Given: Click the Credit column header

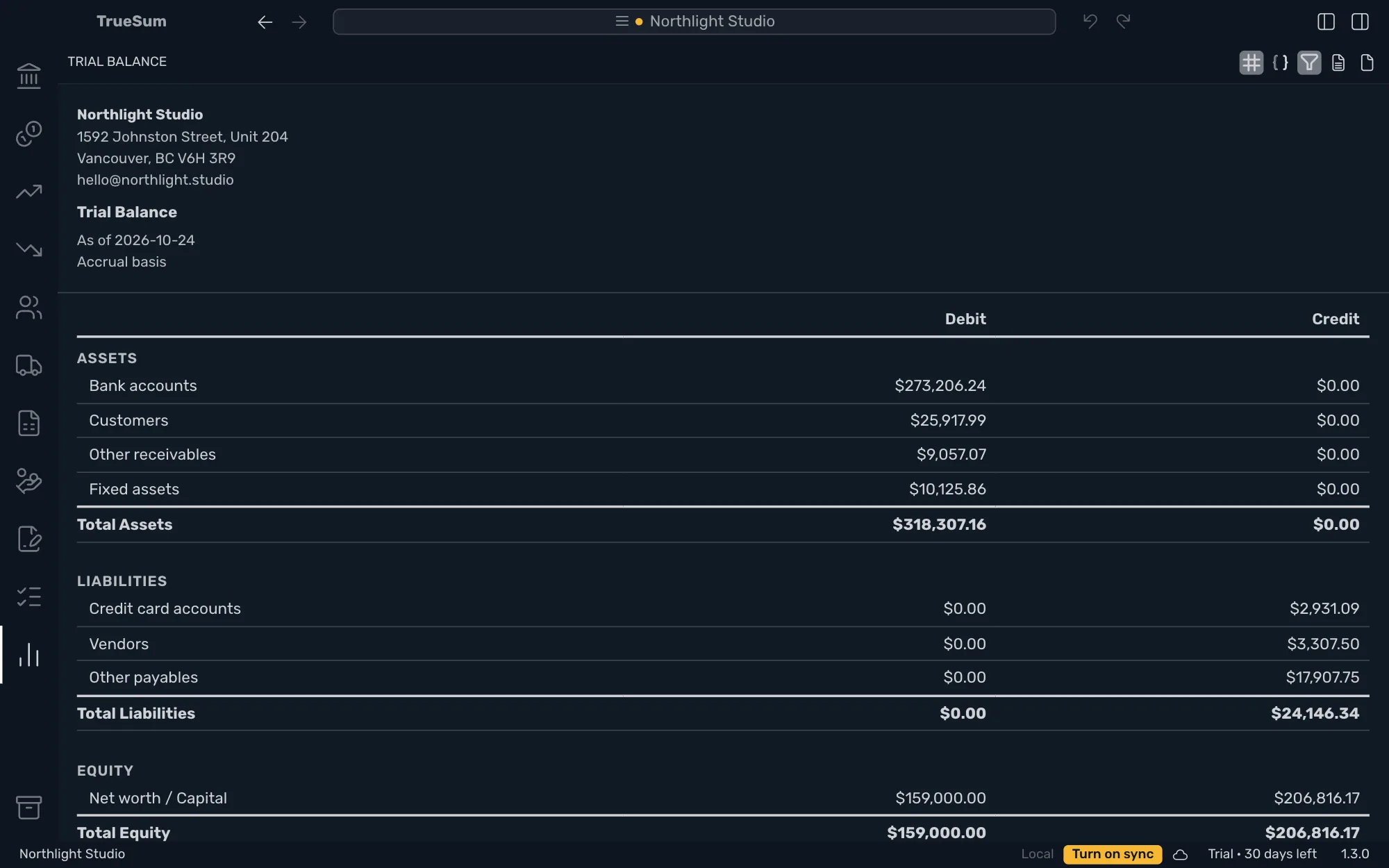Looking at the screenshot, I should pos(1335,319).
